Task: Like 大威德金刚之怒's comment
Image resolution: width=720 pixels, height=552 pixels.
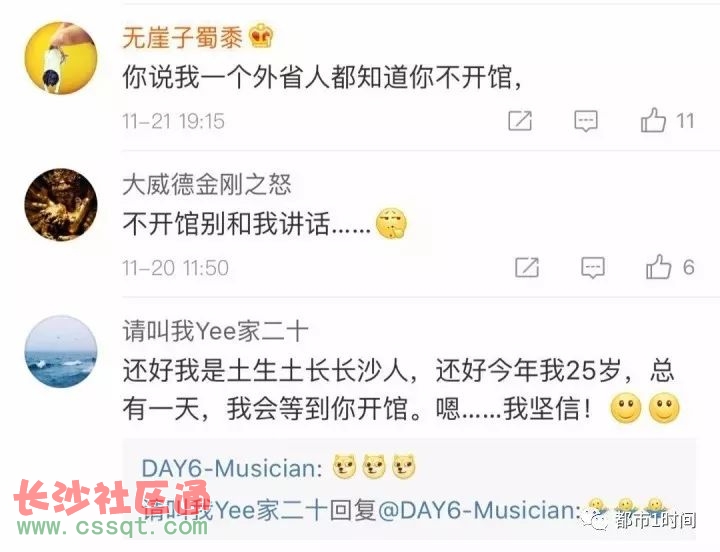Action: point(659,267)
